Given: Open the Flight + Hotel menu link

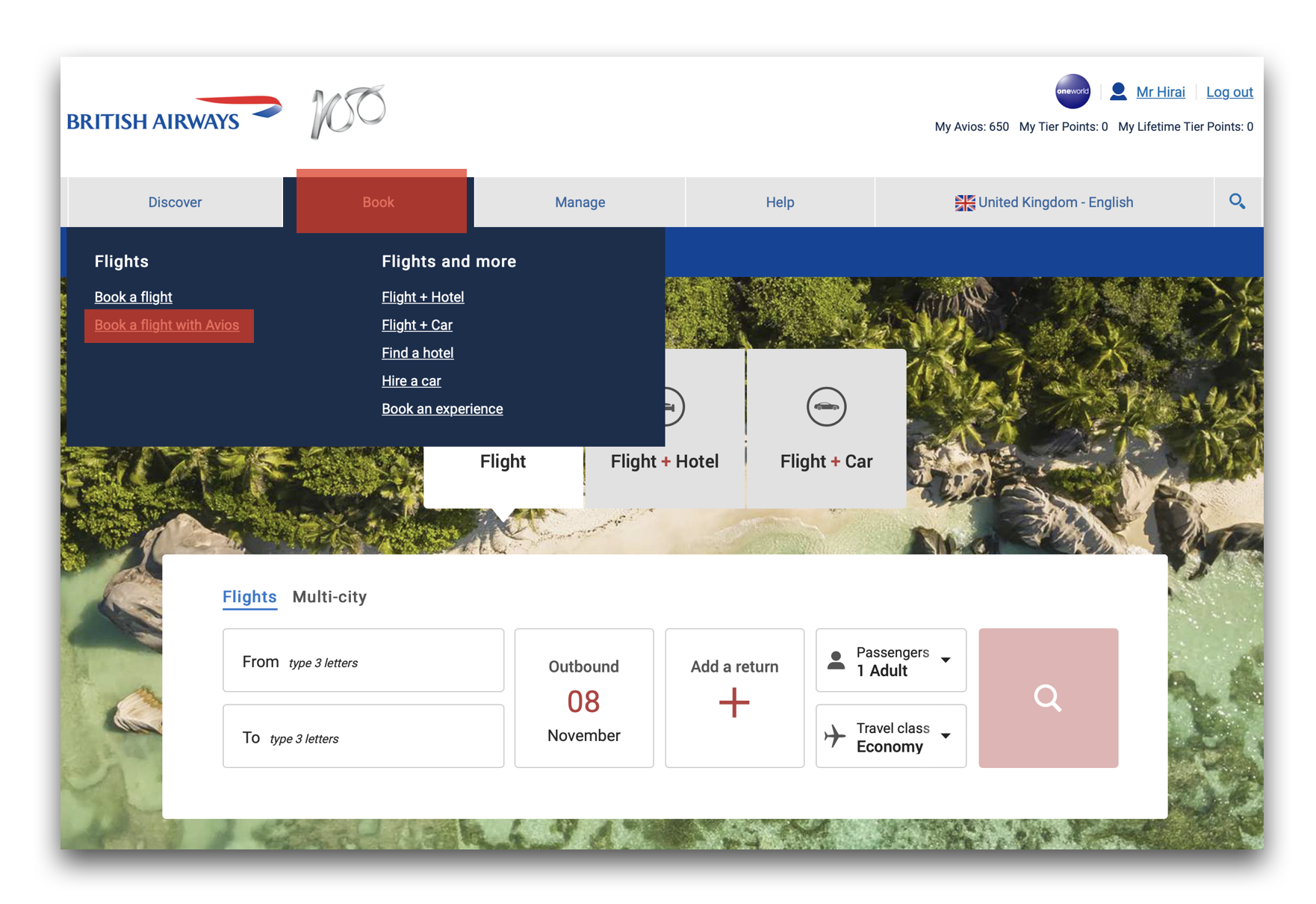Looking at the screenshot, I should point(423,297).
